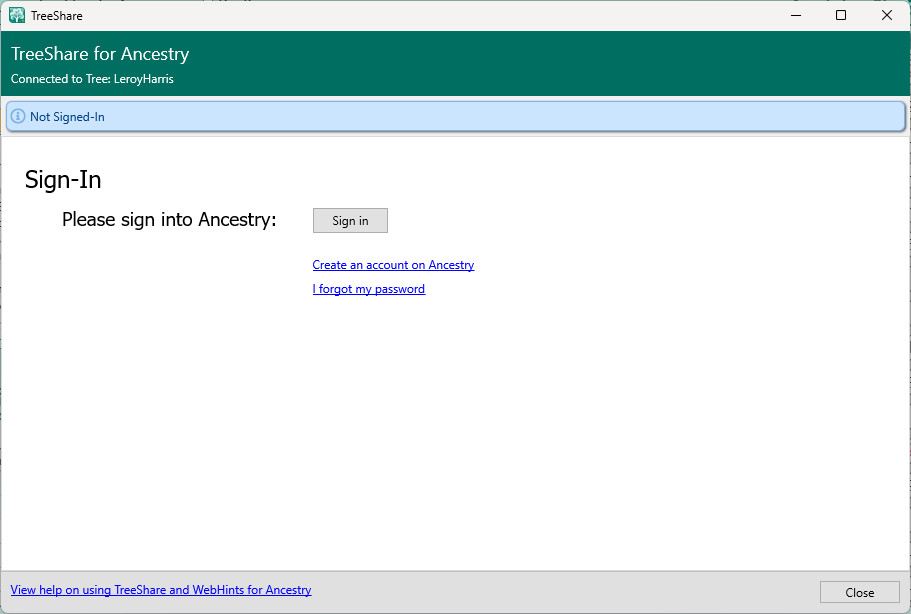Click the empty right side of the green header
This screenshot has height=614, width=911.
tap(650, 63)
